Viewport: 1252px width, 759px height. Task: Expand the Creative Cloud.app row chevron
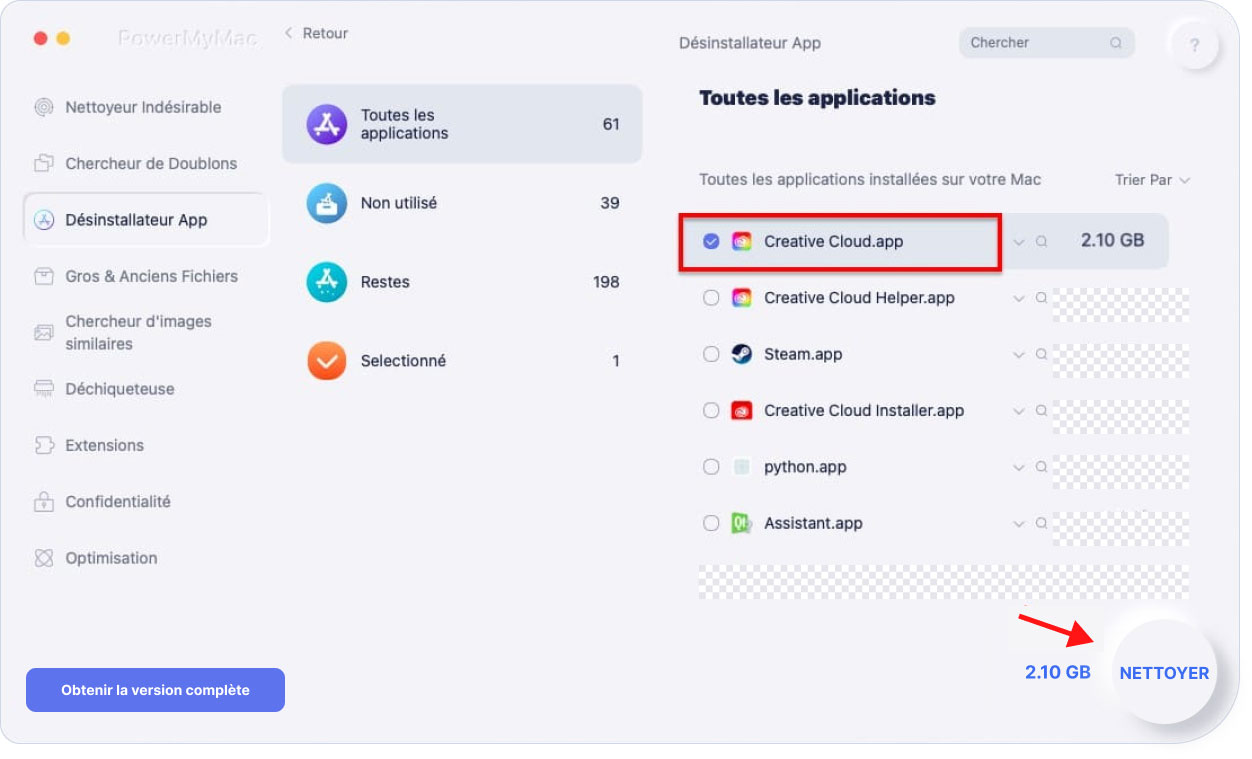click(1019, 242)
